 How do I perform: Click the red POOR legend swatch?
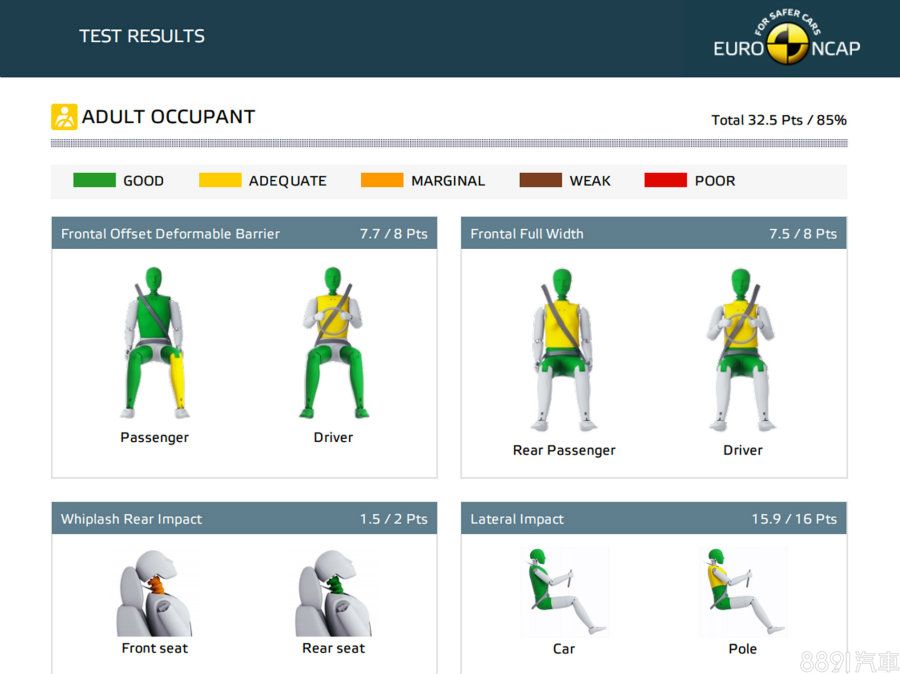pos(665,181)
